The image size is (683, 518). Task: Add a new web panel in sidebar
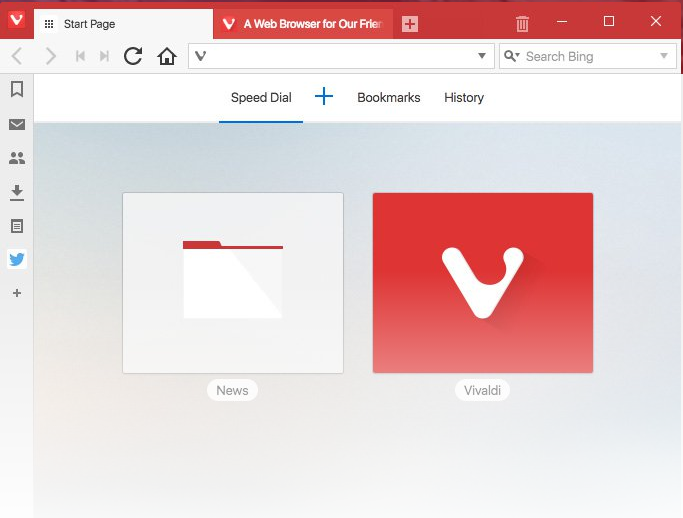coord(17,293)
